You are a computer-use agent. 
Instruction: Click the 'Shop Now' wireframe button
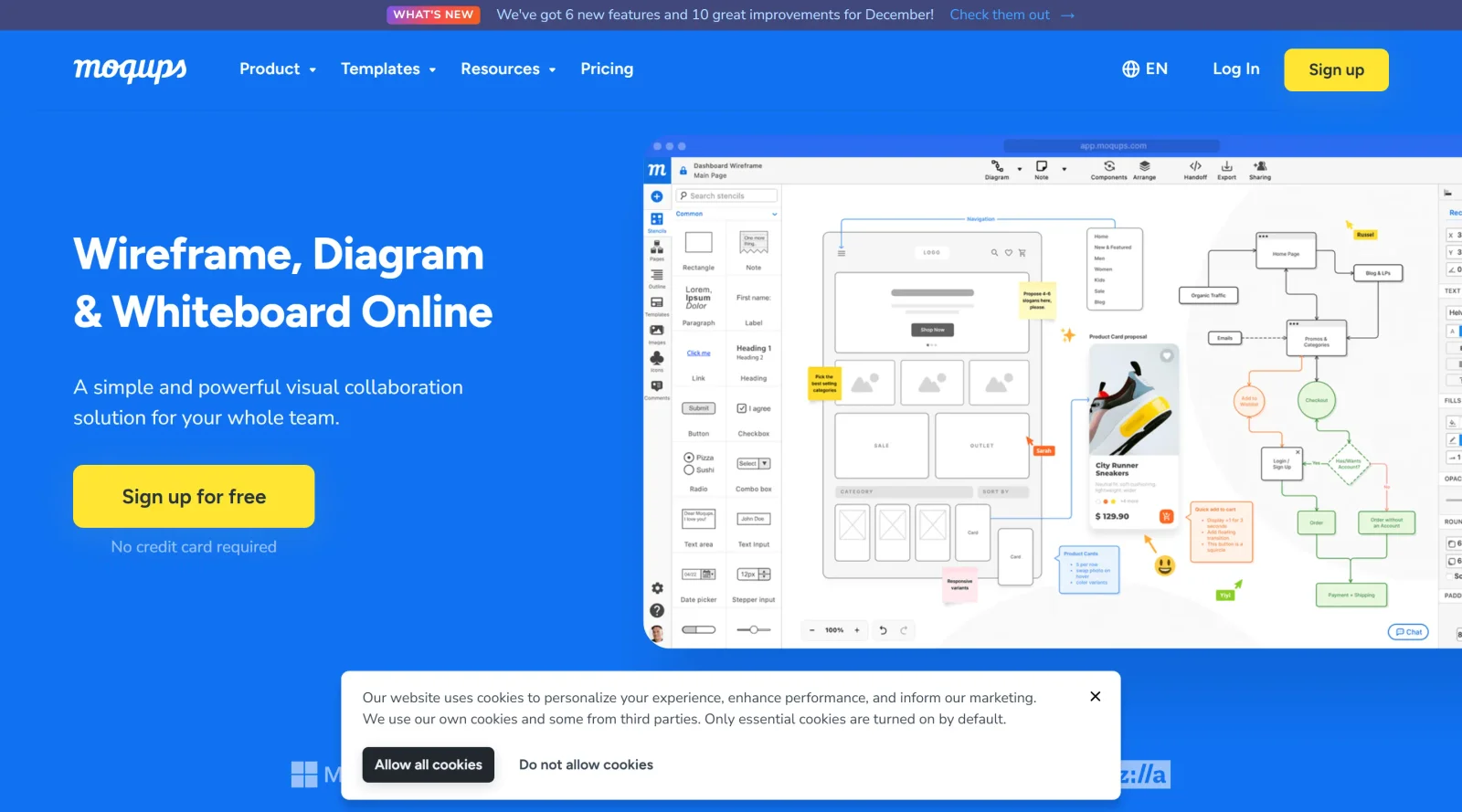pos(932,330)
